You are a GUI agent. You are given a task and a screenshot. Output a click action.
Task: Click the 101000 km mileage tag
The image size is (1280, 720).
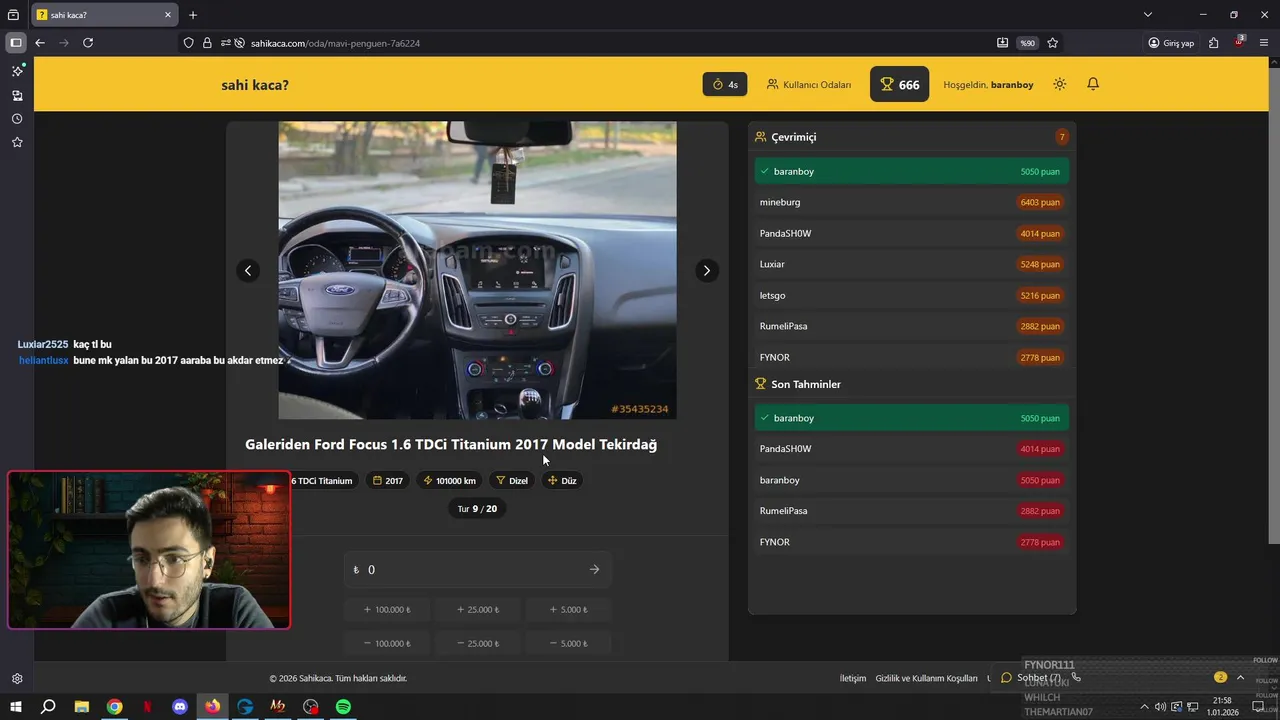click(x=449, y=481)
